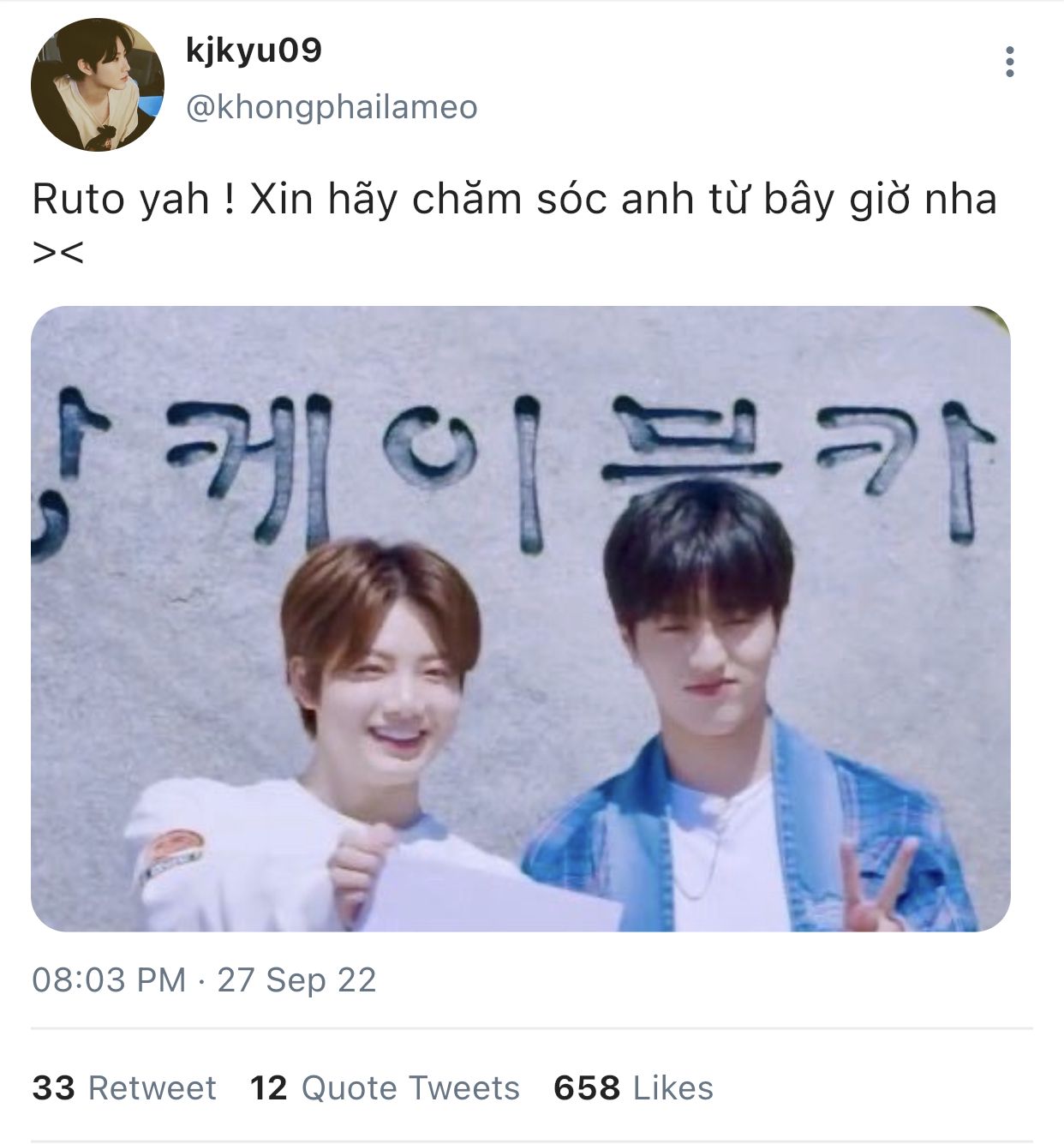Viewport: 1064px width, 1144px height.
Task: Click the >< emoticon in the tweet
Action: tap(58, 252)
